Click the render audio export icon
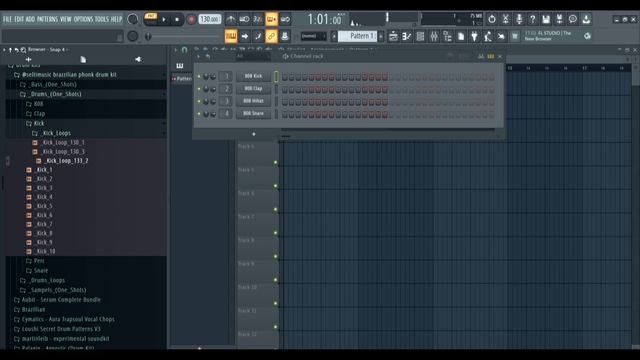The image size is (640, 360). (559, 19)
